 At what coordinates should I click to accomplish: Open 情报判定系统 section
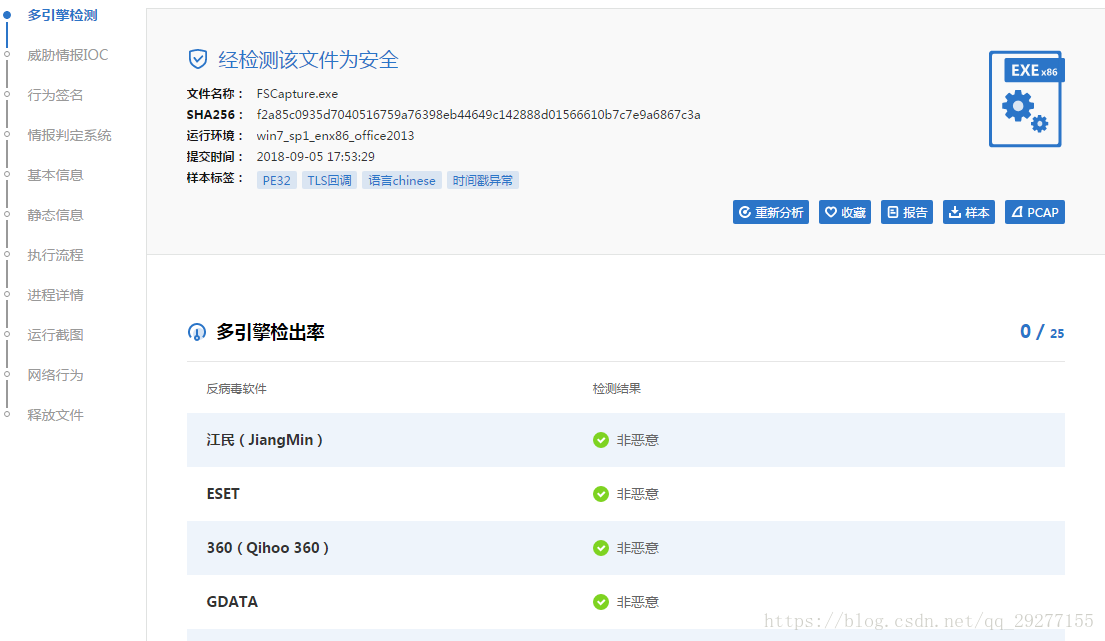point(69,135)
